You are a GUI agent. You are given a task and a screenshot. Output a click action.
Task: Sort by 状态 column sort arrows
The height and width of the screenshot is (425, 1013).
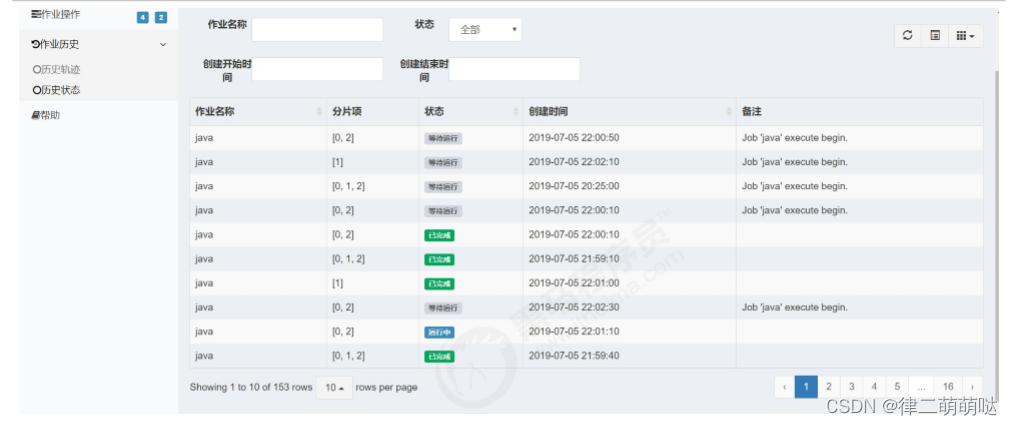coord(516,112)
